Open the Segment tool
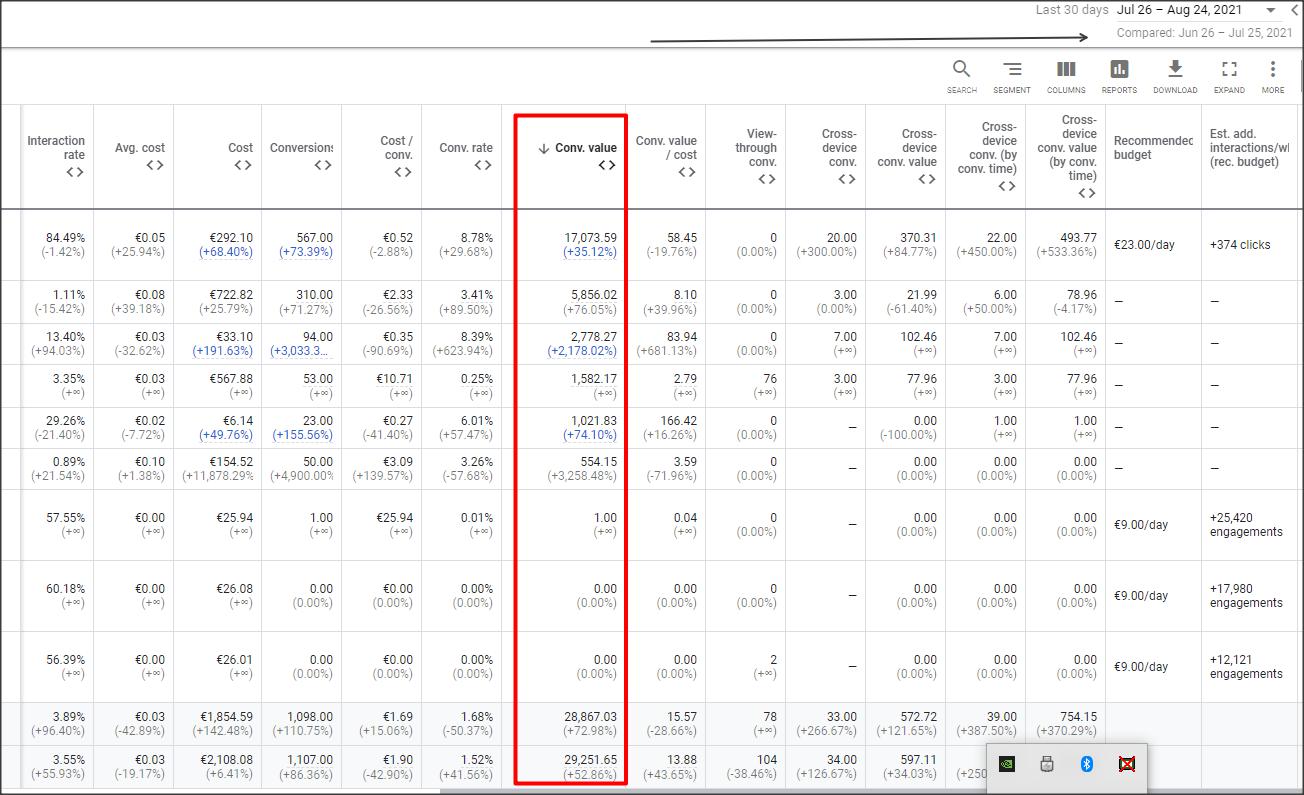Image resolution: width=1304 pixels, height=795 pixels. (x=1012, y=70)
